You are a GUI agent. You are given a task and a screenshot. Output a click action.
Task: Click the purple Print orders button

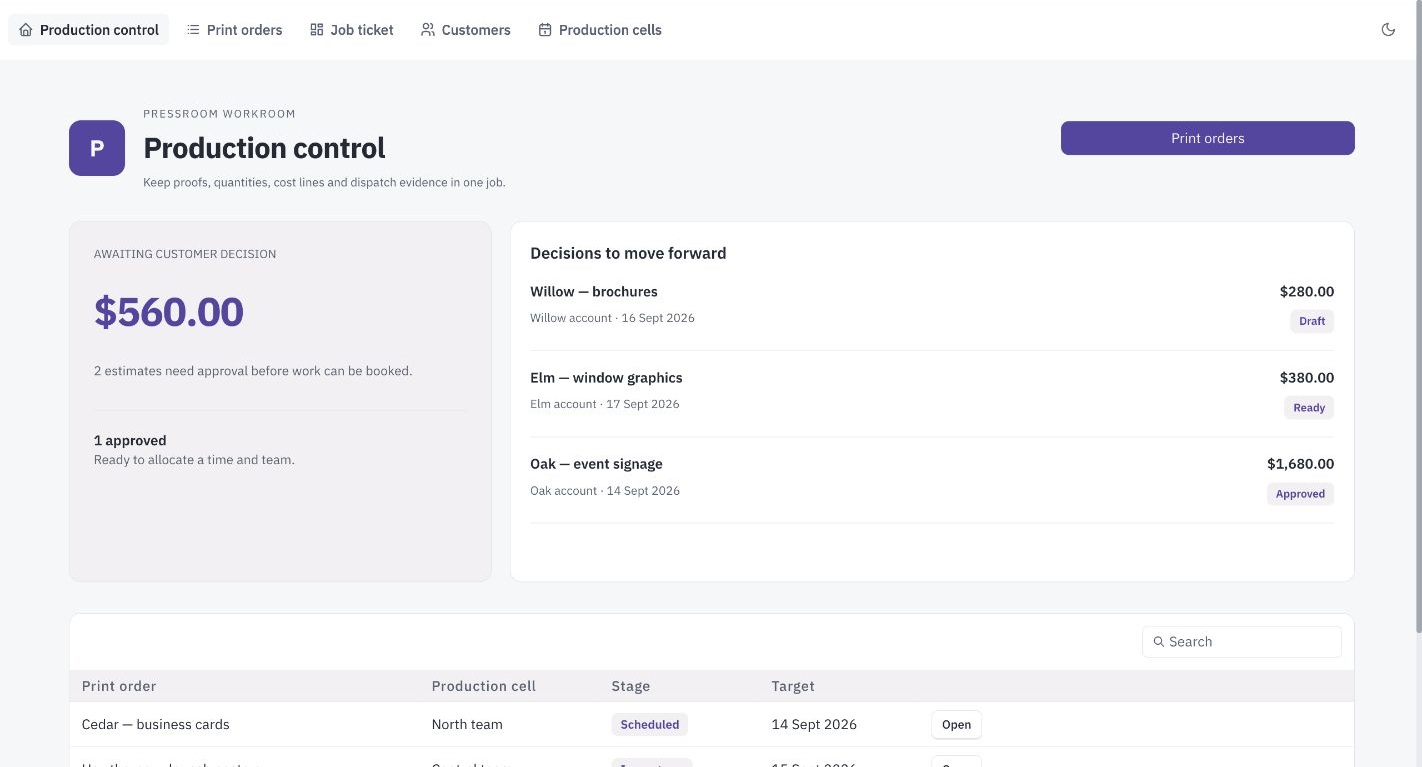(x=1208, y=138)
